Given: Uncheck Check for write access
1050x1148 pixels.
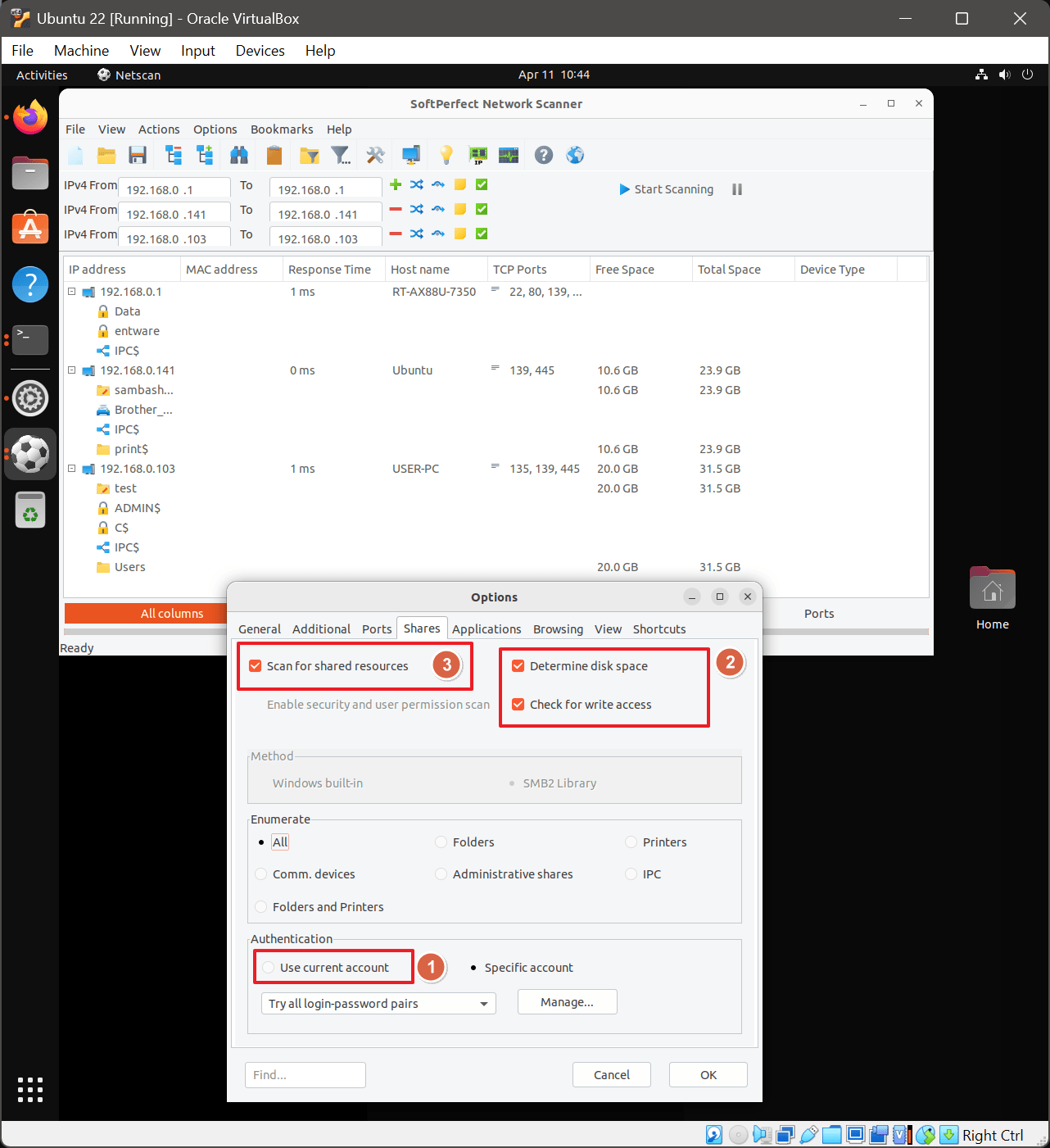Looking at the screenshot, I should pyautogui.click(x=518, y=705).
